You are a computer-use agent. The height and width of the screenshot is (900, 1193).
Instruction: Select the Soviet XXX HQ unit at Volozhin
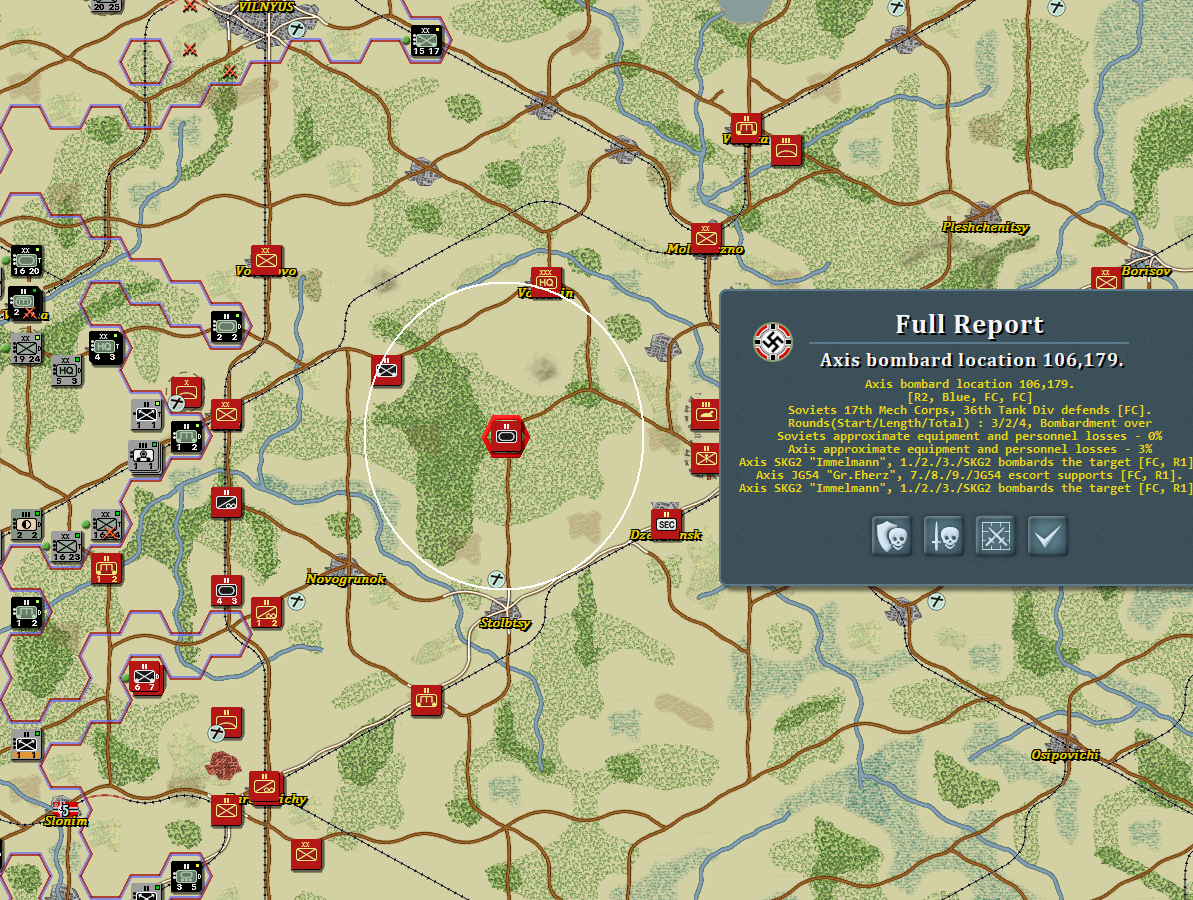[x=546, y=281]
